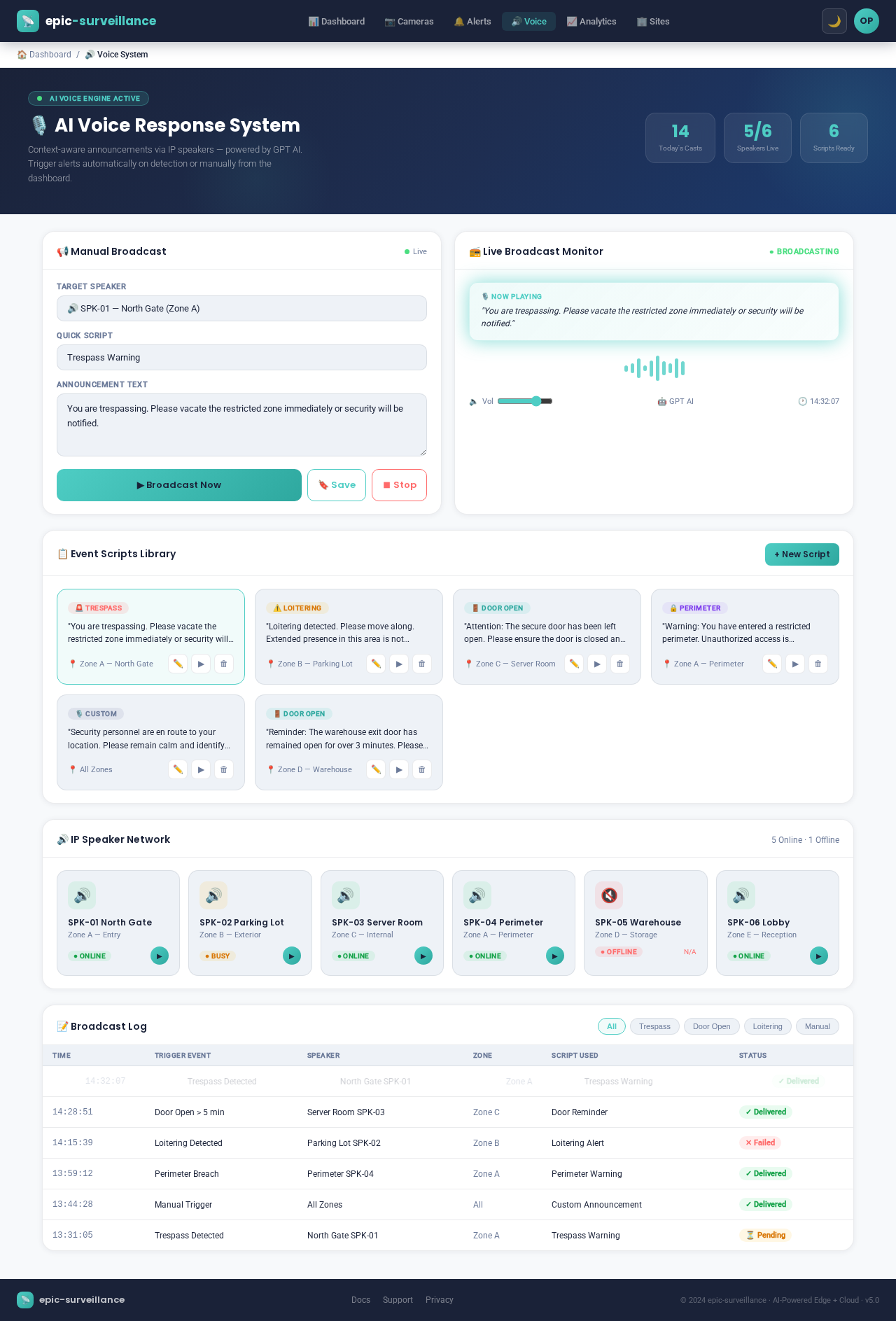Click the Failed status badge
Screen dimensions: 896x1321
[x=760, y=1142]
